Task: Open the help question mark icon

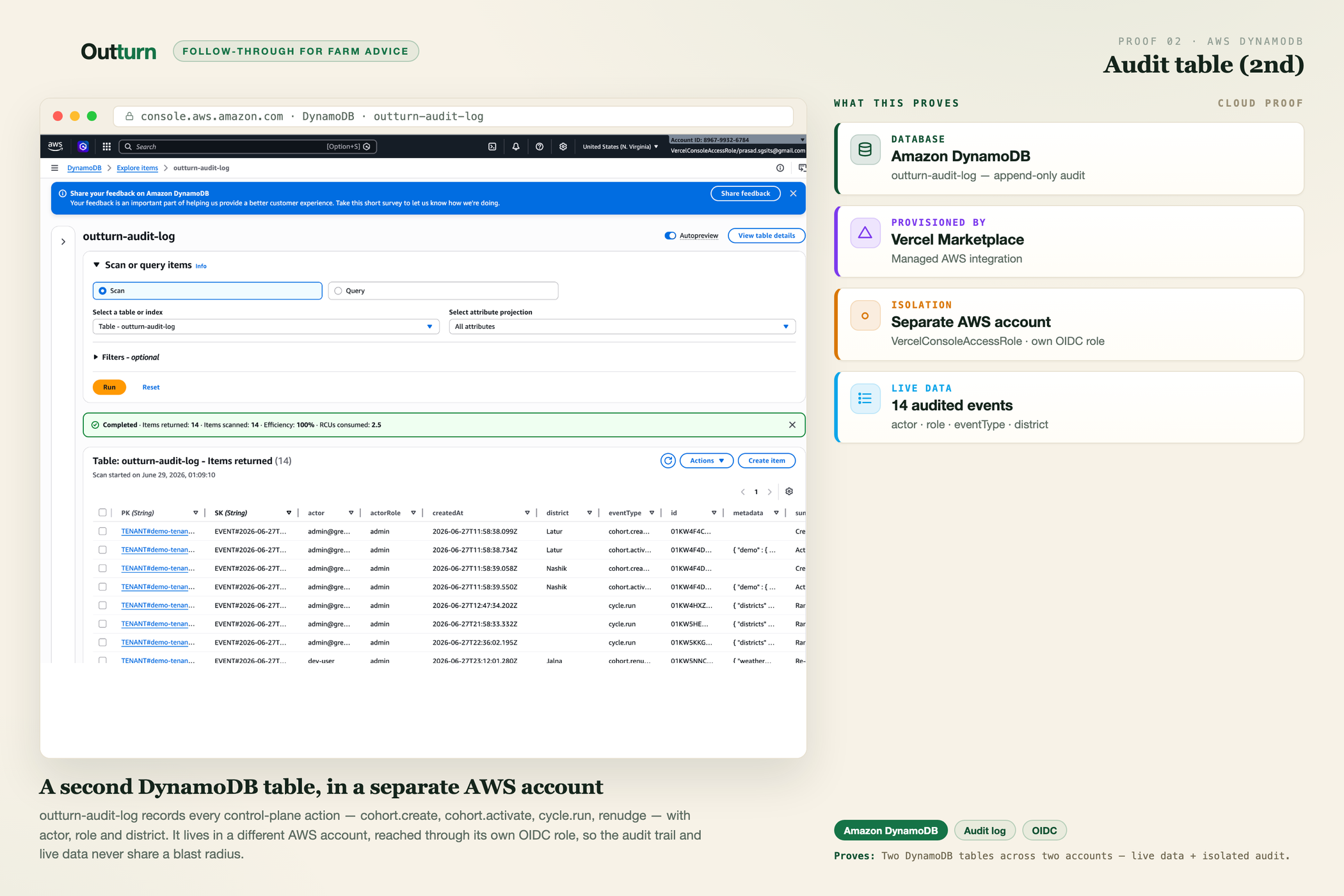Action: [540, 147]
